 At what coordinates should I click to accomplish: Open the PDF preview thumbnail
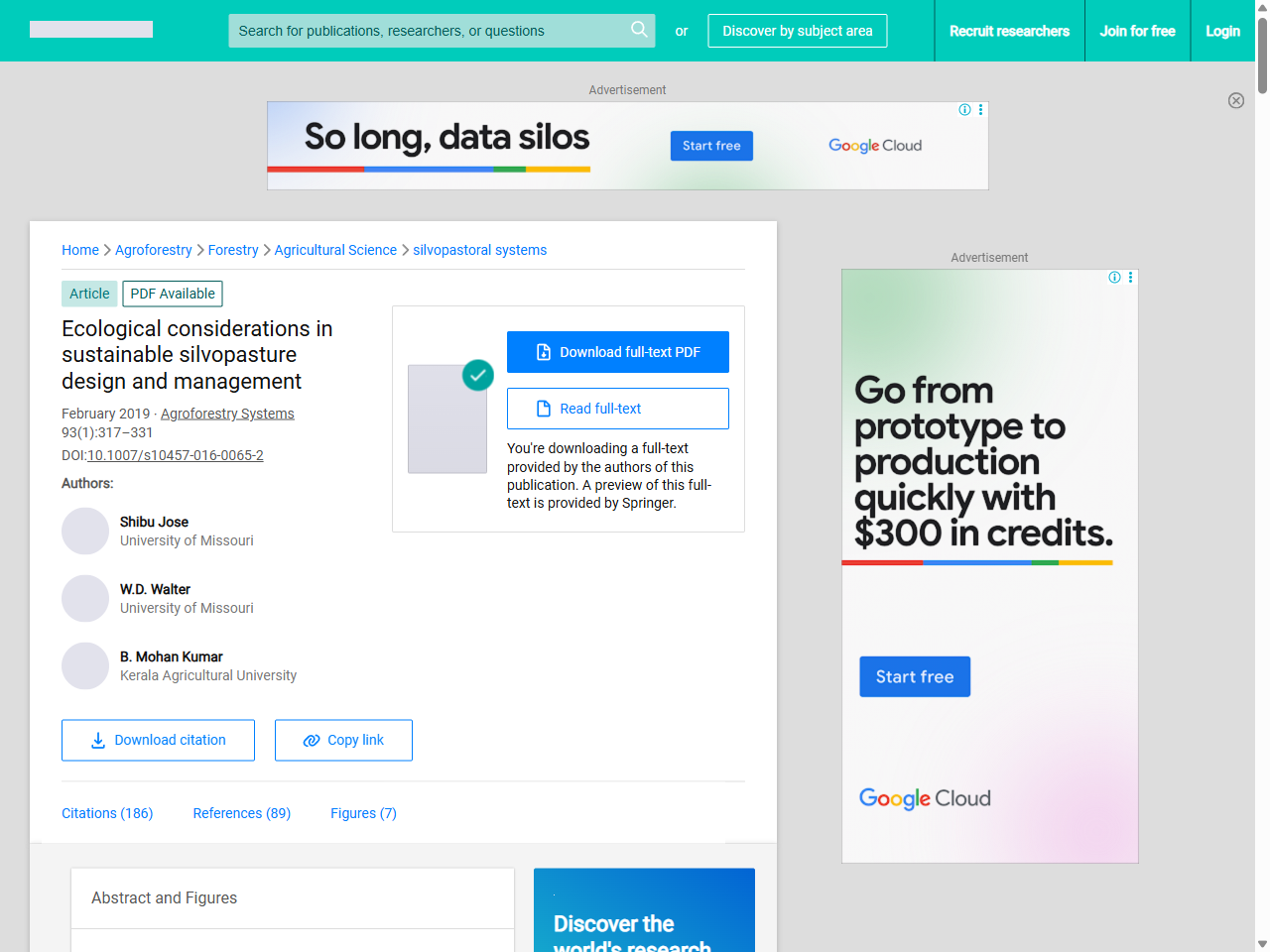[447, 418]
